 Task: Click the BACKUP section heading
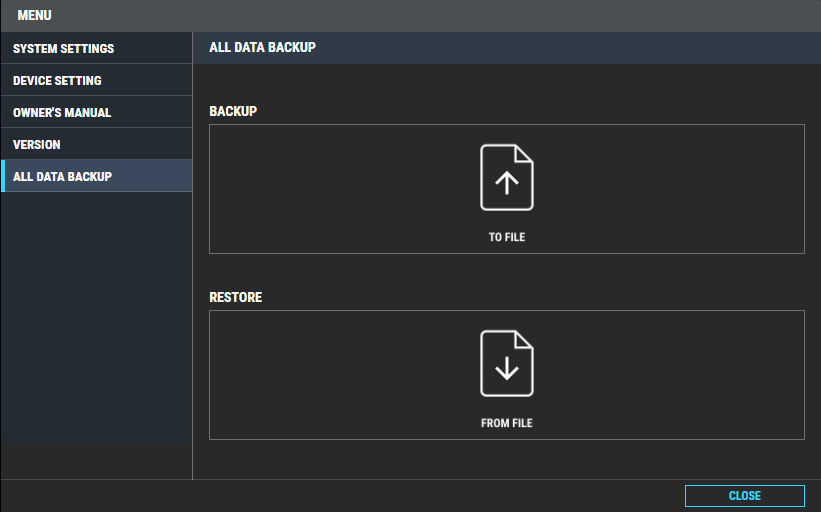[x=233, y=111]
